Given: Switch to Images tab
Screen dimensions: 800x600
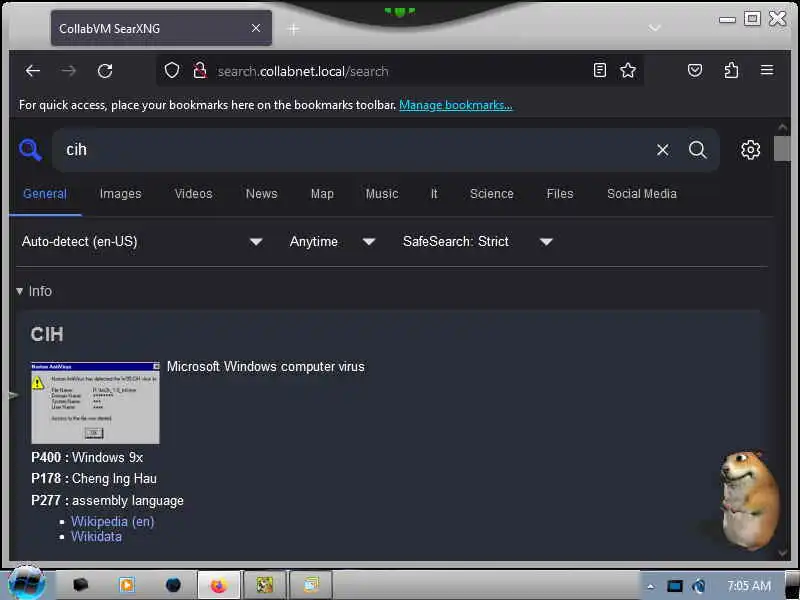Looking at the screenshot, I should pyautogui.click(x=120, y=194).
